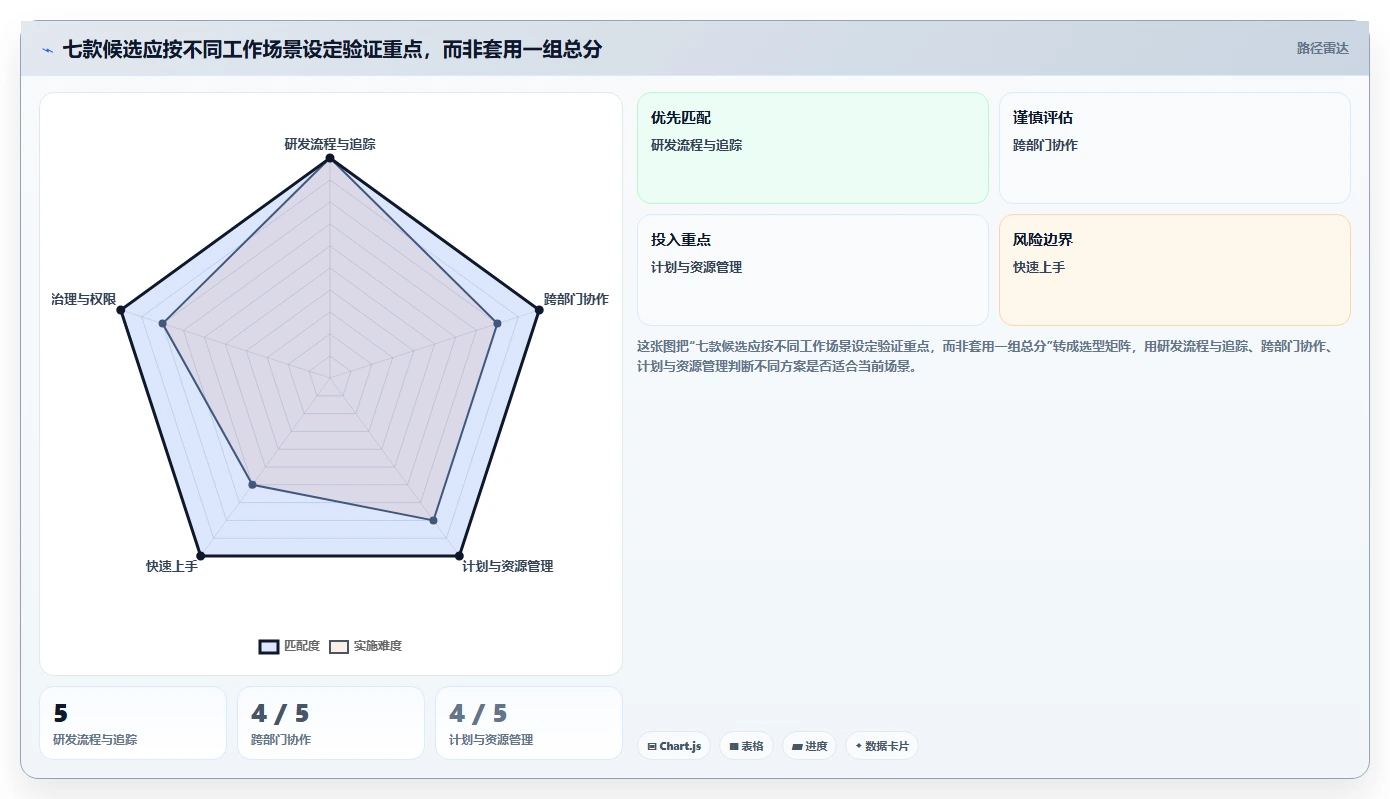Image resolution: width=1390 pixels, height=799 pixels.
Task: Click outer data point at 研发流程与追踪 vertex
Action: pos(330,158)
